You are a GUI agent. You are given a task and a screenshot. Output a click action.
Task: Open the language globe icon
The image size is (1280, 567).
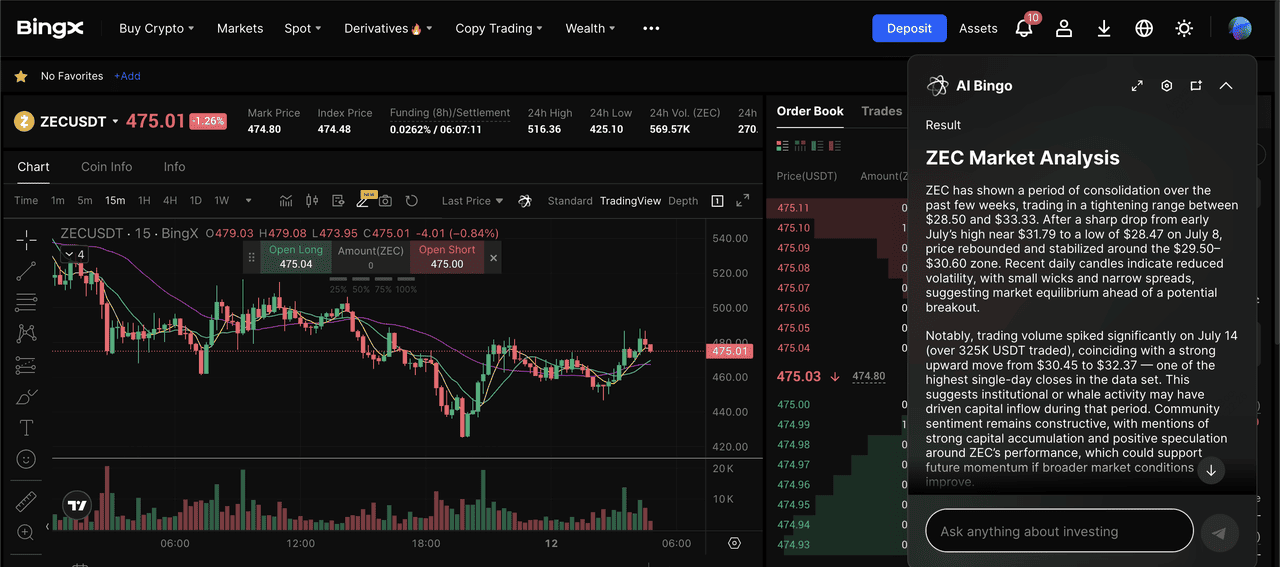[1144, 29]
